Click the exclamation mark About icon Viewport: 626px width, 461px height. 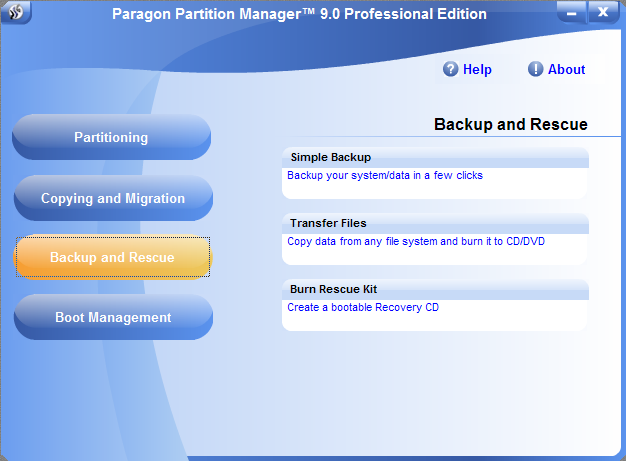[x=536, y=69]
